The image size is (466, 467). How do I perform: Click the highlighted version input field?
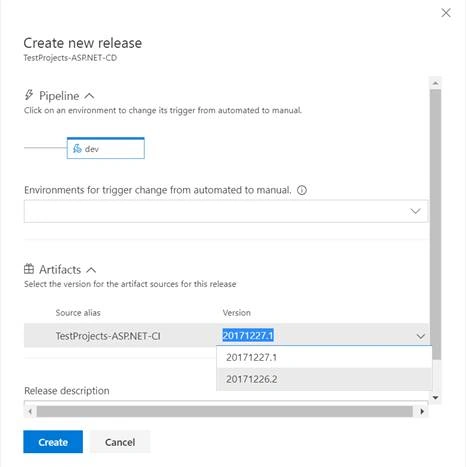[x=316, y=335]
